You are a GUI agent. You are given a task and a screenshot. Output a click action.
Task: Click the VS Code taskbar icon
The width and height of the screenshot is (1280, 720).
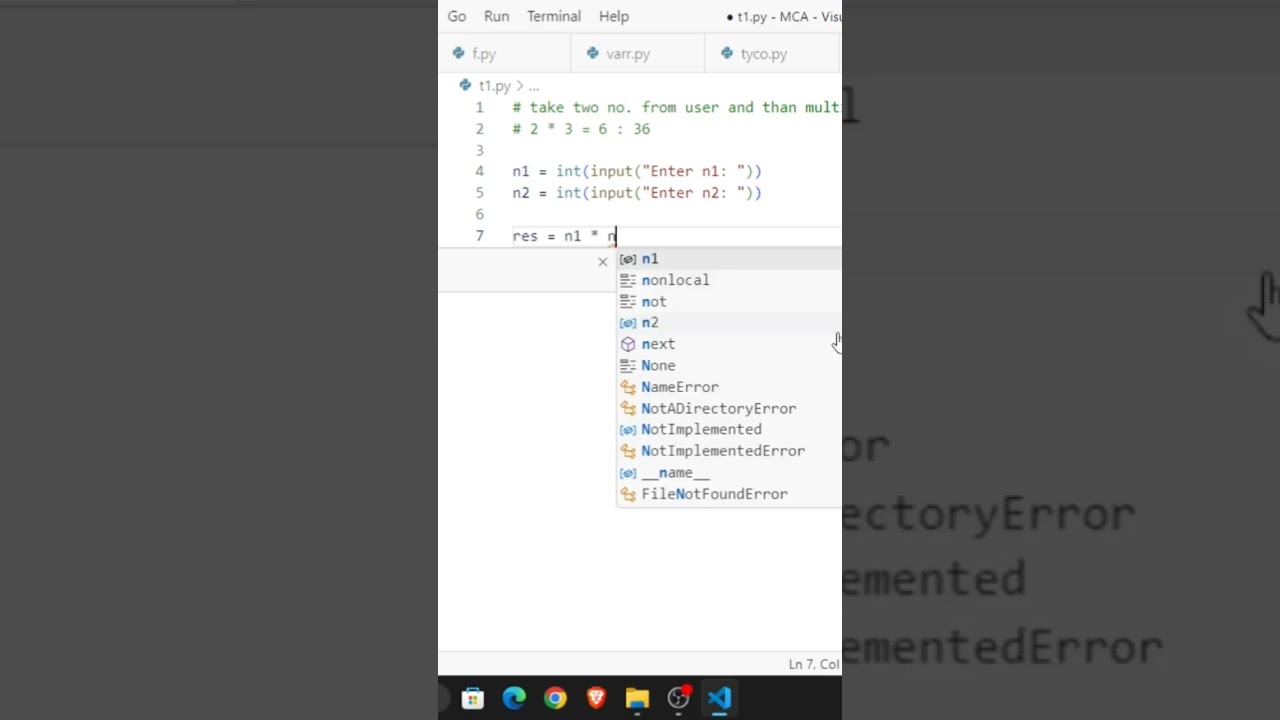tap(720, 698)
